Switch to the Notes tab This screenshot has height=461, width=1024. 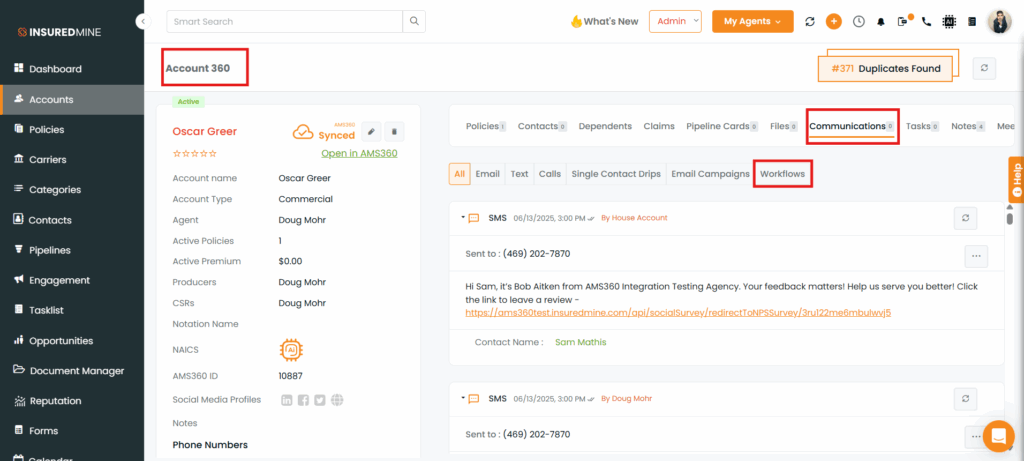point(968,126)
